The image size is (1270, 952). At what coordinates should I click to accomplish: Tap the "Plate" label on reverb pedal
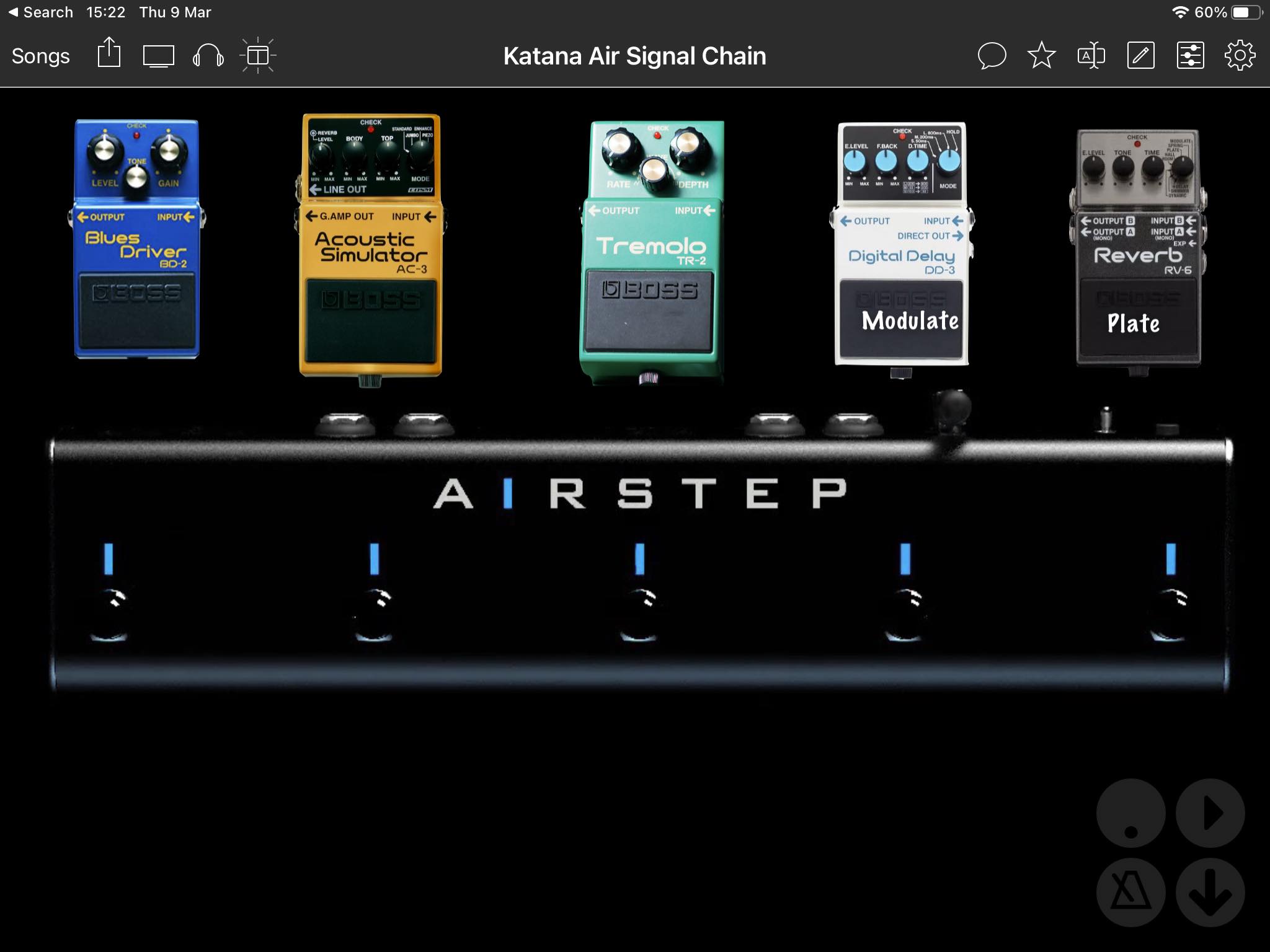[1134, 323]
